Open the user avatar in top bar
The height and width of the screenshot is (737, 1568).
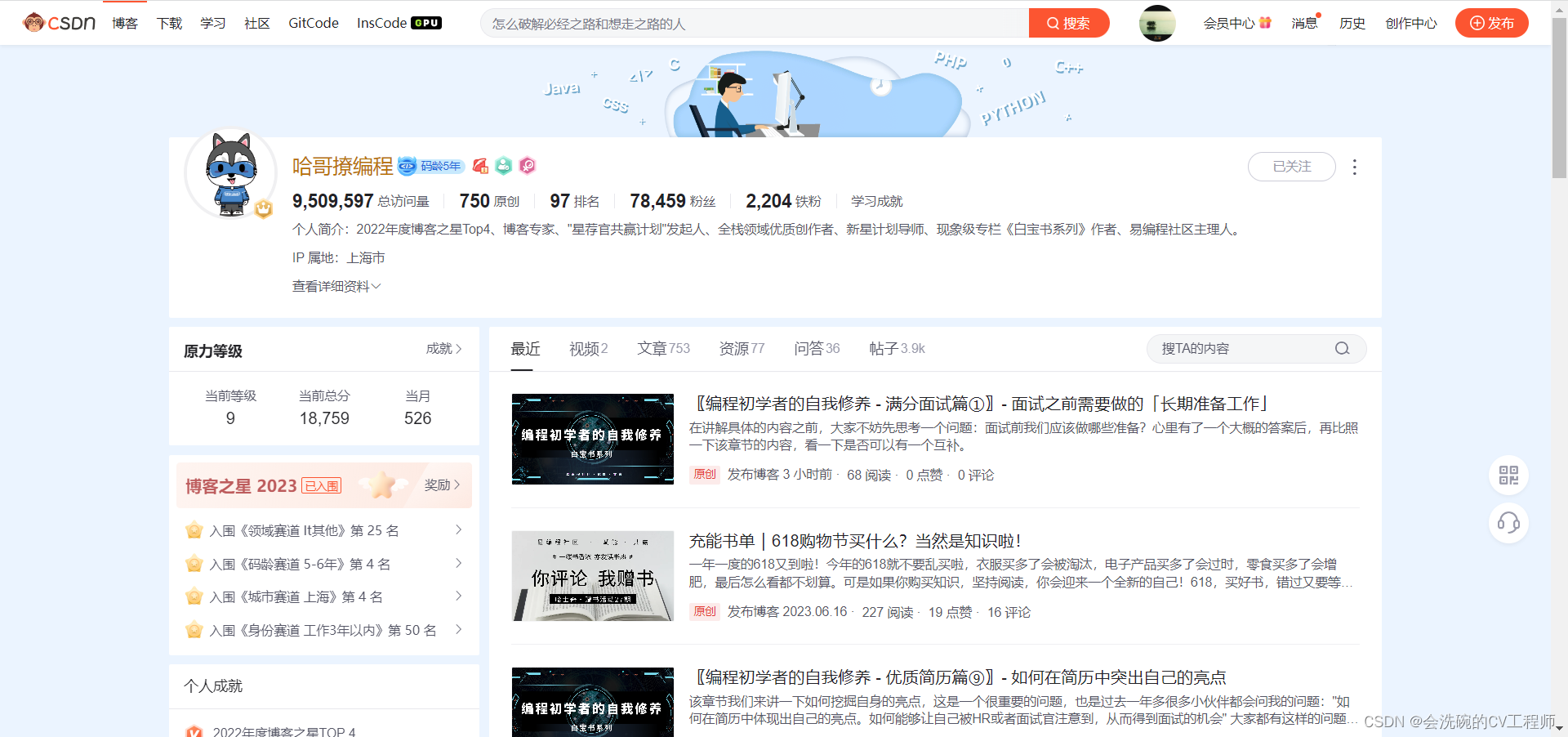coord(1157,23)
